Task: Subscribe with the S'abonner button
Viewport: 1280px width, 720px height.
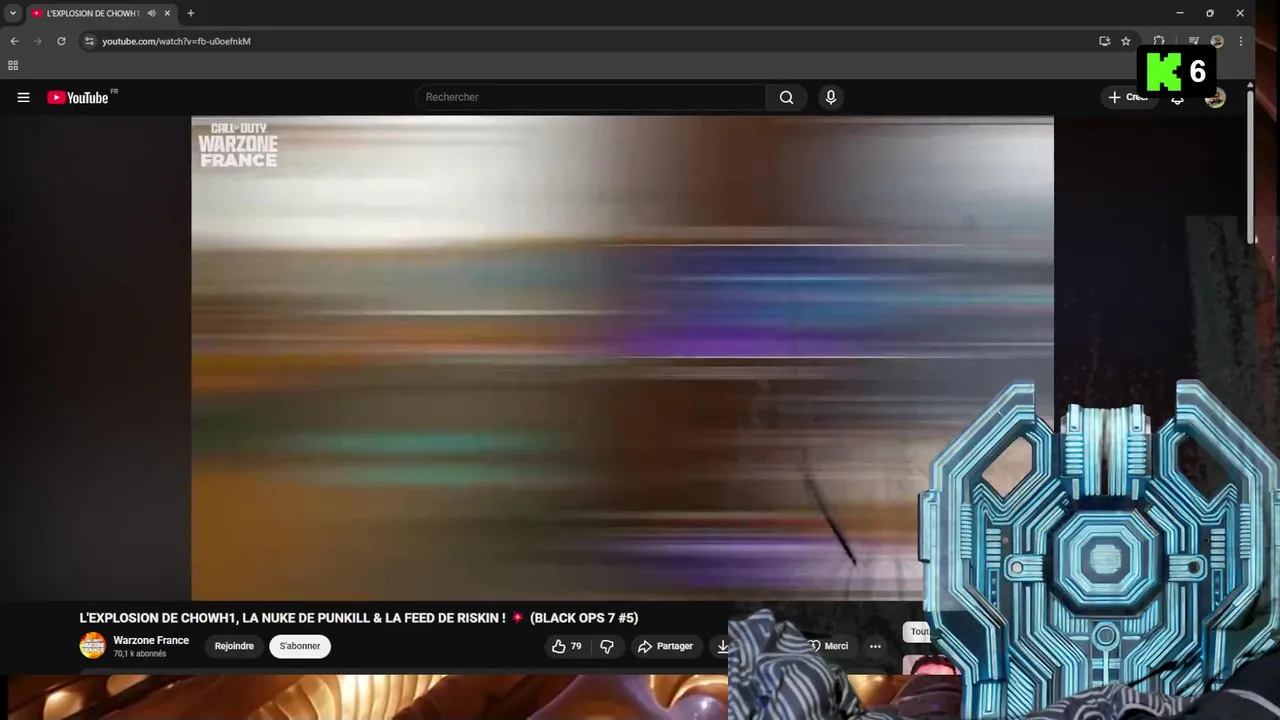Action: 300,646
